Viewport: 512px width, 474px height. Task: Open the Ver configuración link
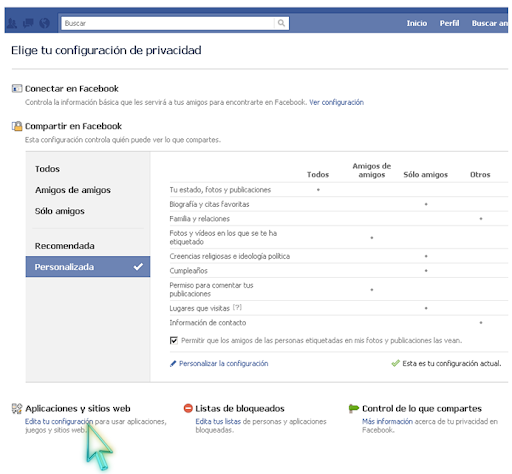336,102
